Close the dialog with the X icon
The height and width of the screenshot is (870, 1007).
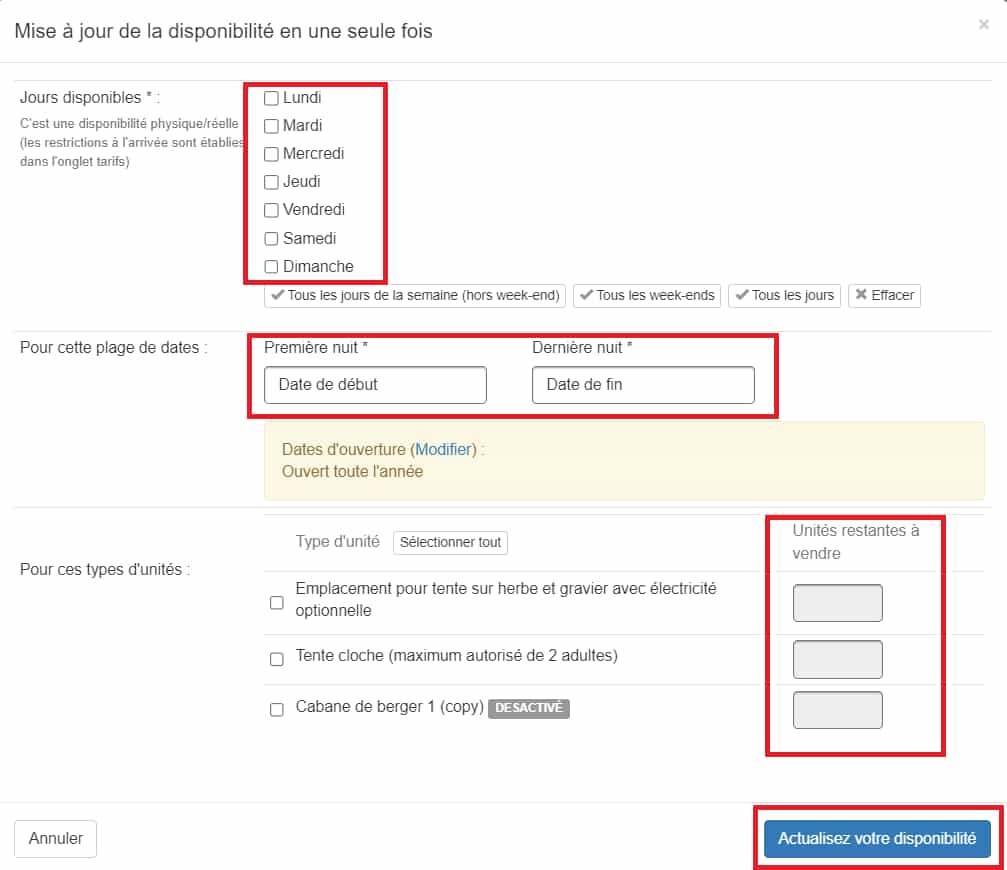pyautogui.click(x=983, y=24)
